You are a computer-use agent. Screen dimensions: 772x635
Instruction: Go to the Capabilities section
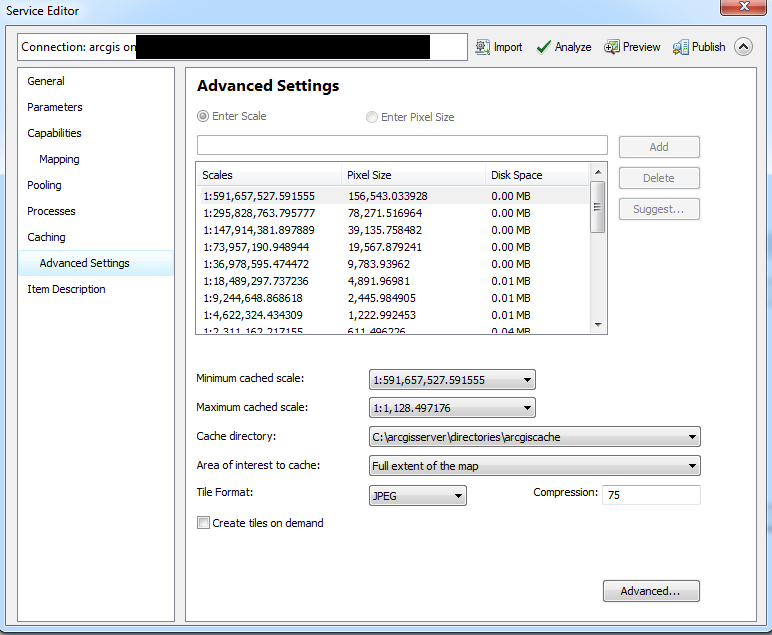click(54, 133)
